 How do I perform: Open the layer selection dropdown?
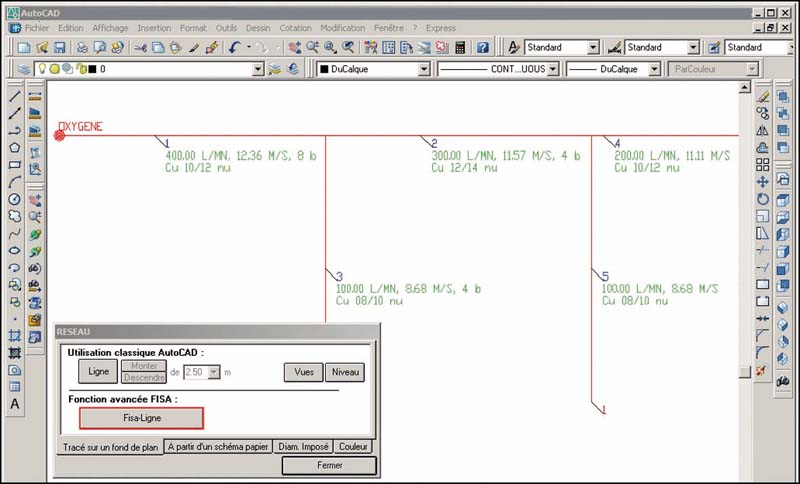(x=259, y=70)
